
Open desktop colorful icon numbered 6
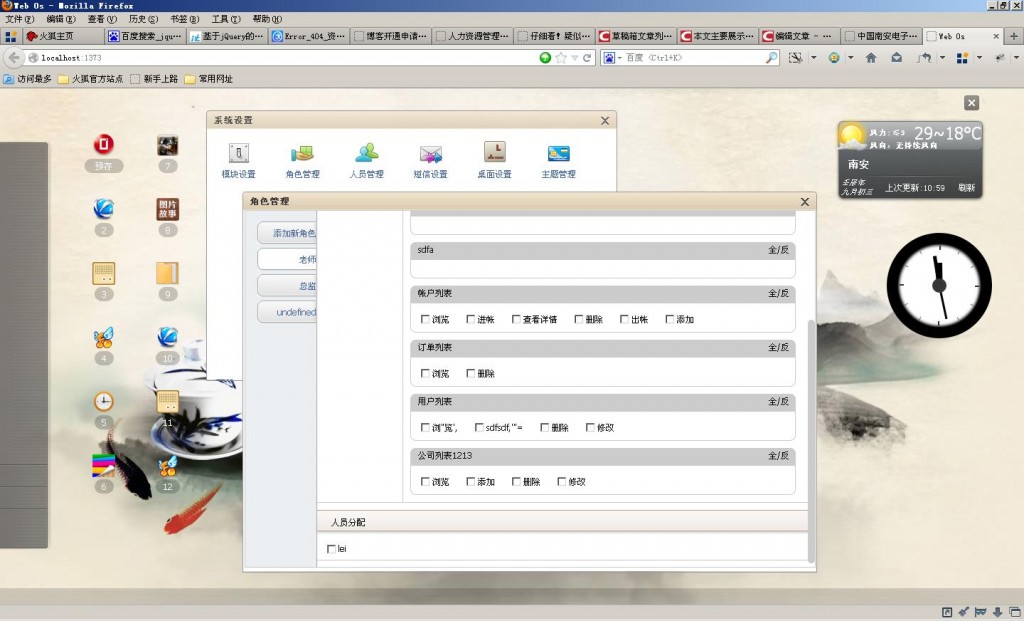point(103,466)
